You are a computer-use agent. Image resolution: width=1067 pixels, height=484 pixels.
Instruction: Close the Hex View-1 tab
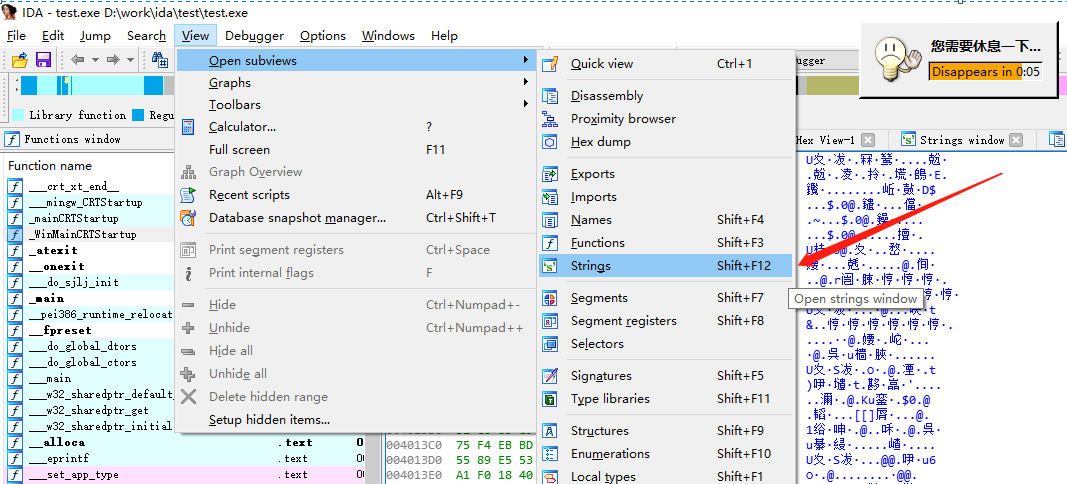868,140
